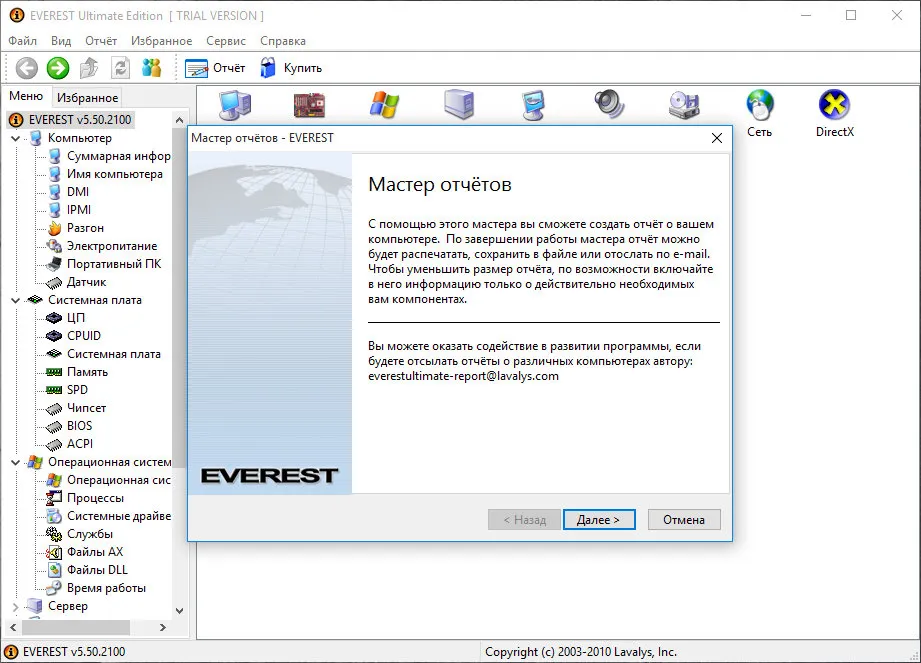
Task: Open Память memory item
Action: click(x=77, y=372)
